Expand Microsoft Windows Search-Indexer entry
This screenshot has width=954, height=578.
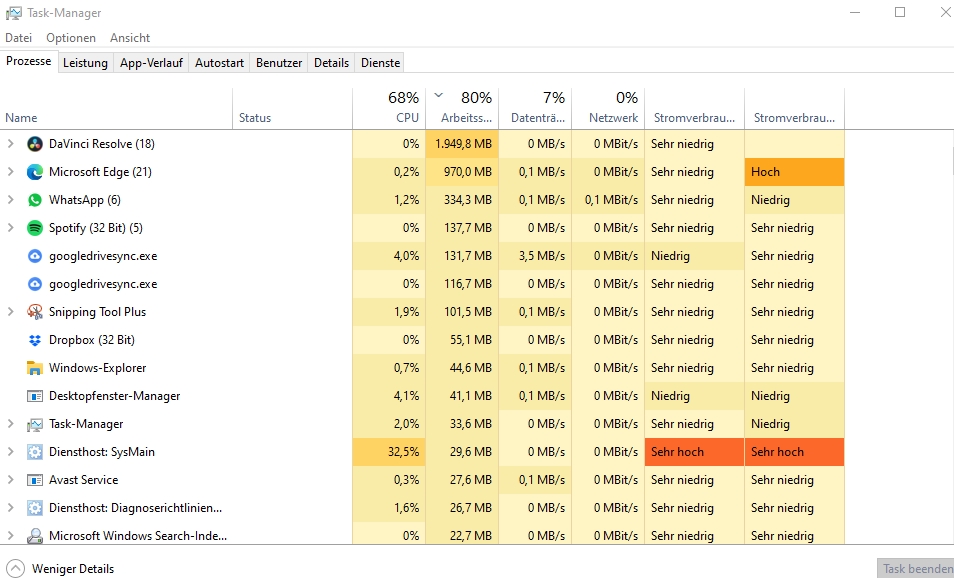[10, 535]
